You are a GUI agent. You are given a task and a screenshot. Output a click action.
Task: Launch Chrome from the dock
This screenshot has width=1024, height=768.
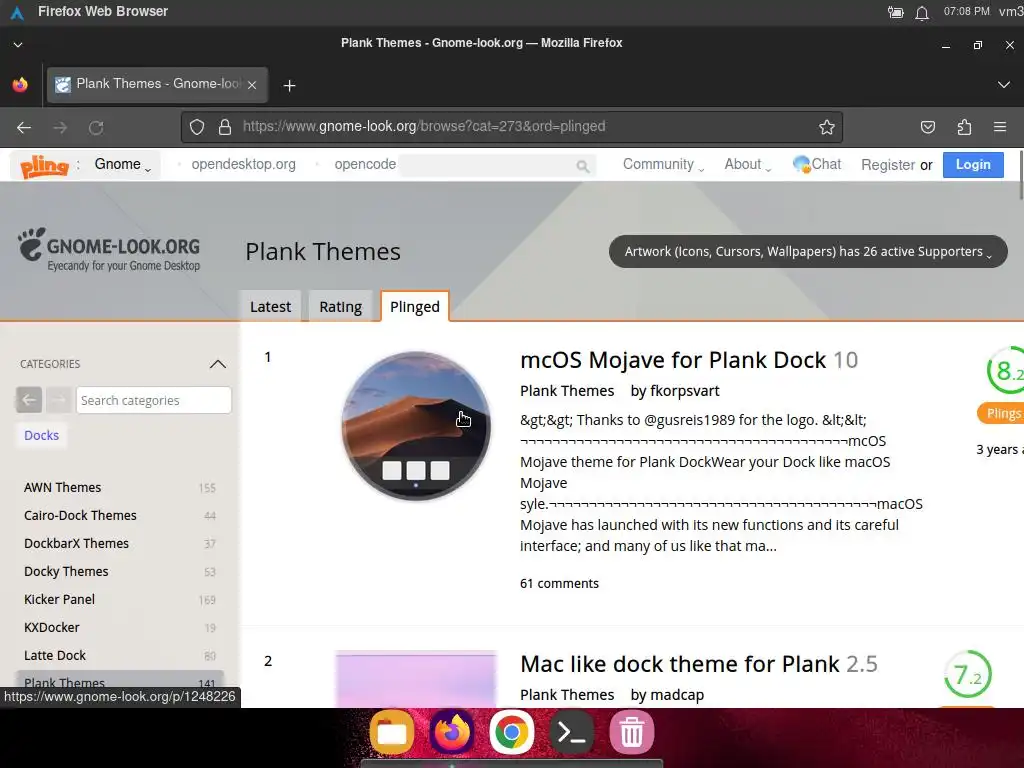(x=511, y=732)
